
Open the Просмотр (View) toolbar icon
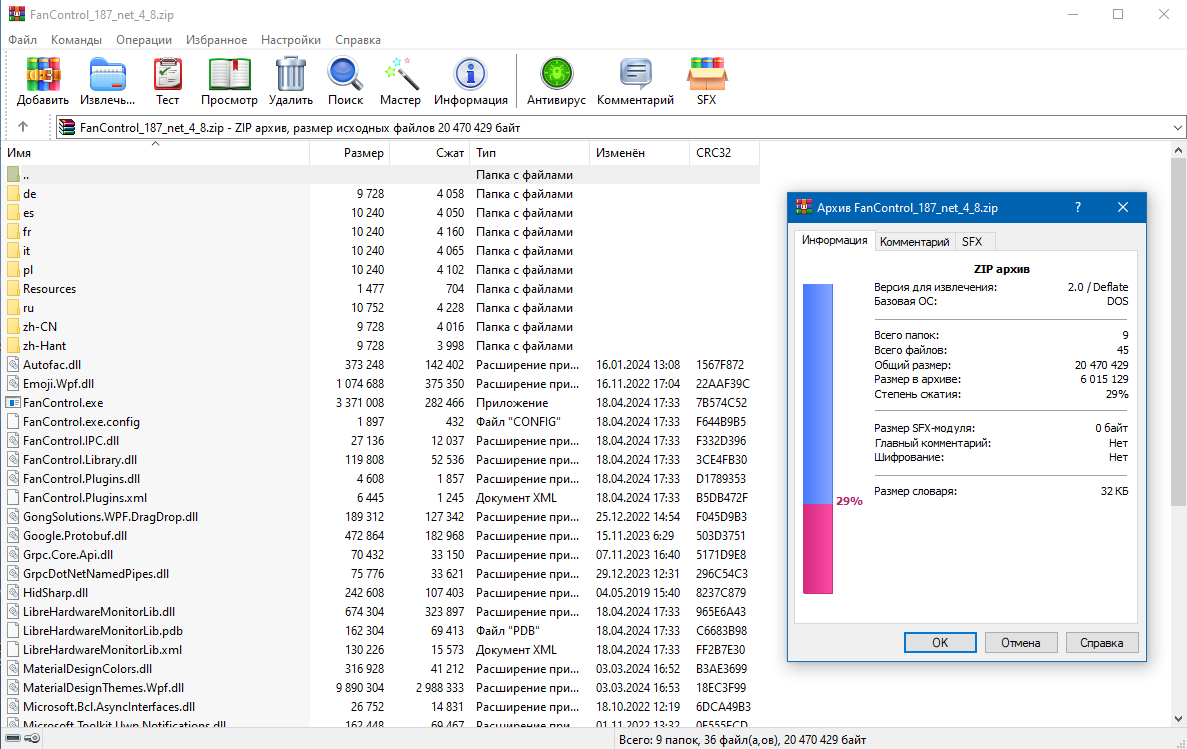point(229,80)
